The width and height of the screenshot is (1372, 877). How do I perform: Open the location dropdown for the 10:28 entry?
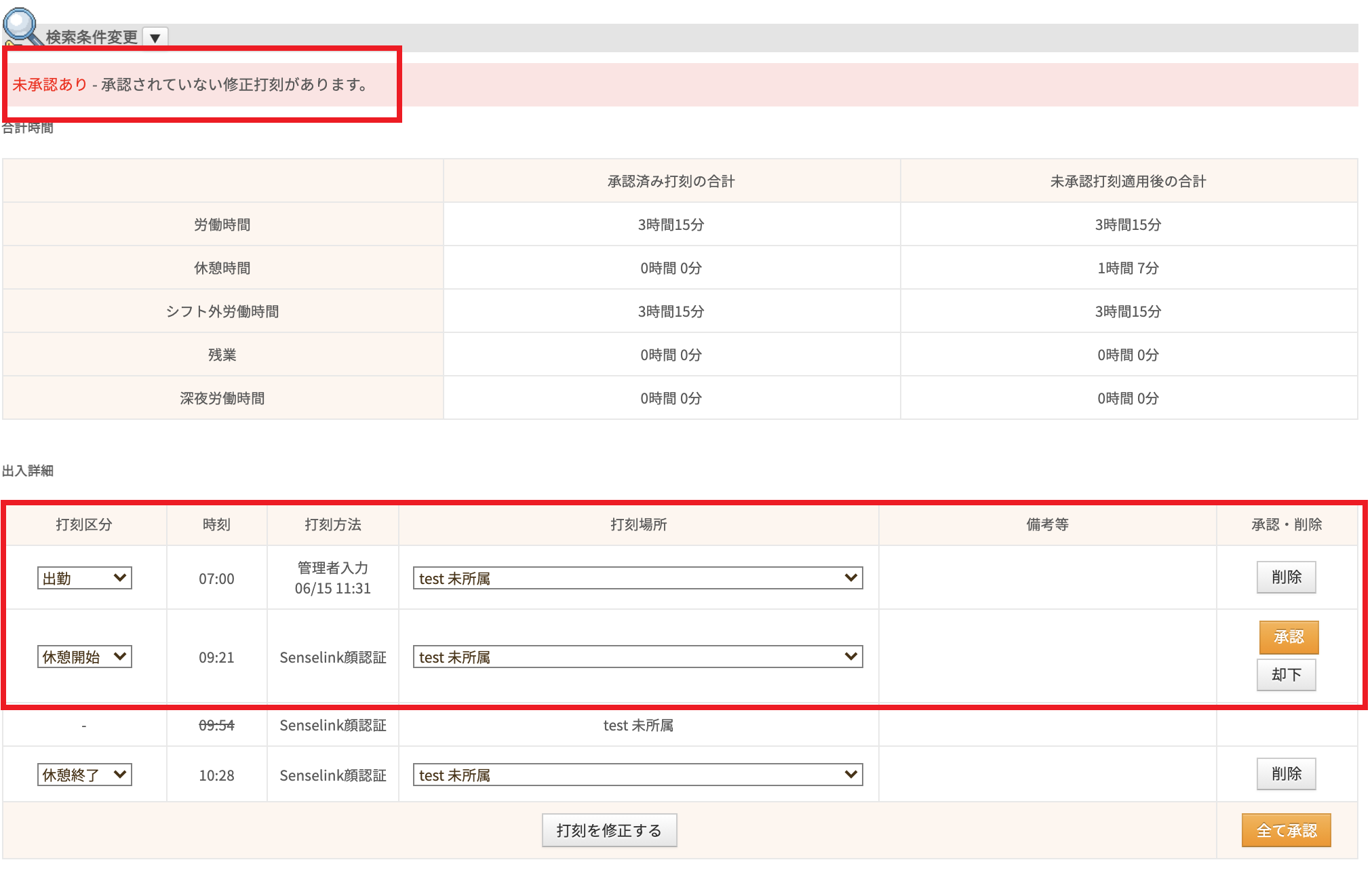tap(637, 774)
